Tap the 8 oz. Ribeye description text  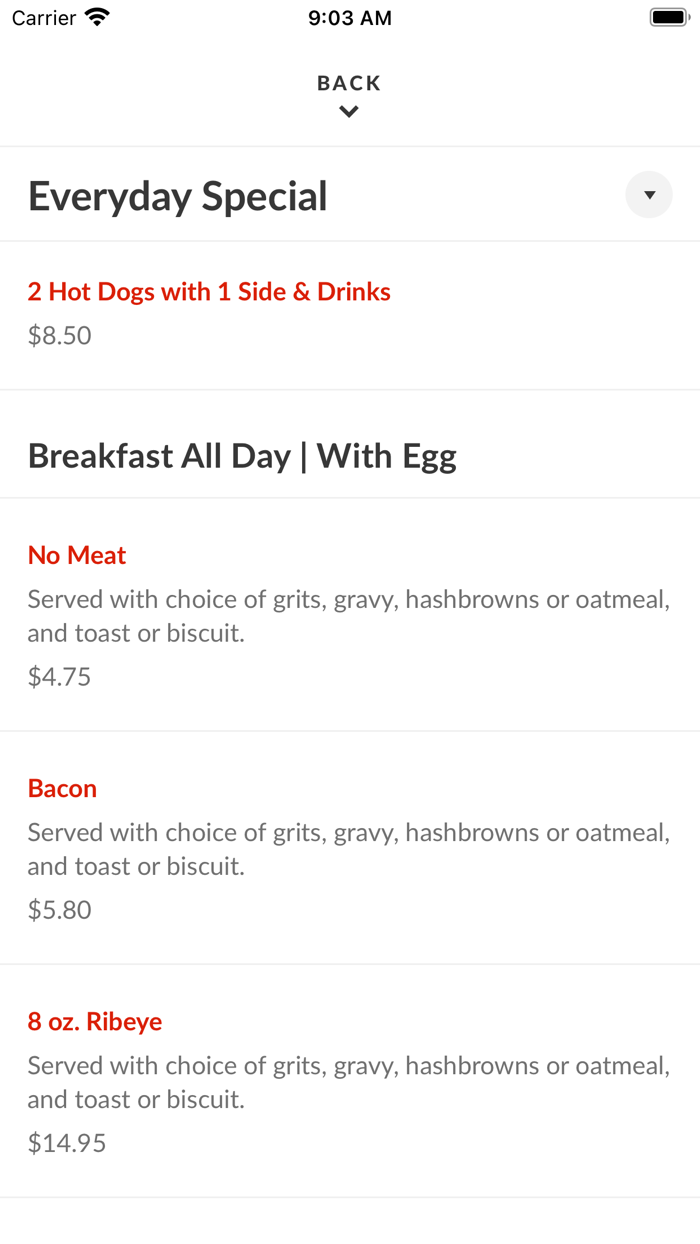(x=348, y=1082)
